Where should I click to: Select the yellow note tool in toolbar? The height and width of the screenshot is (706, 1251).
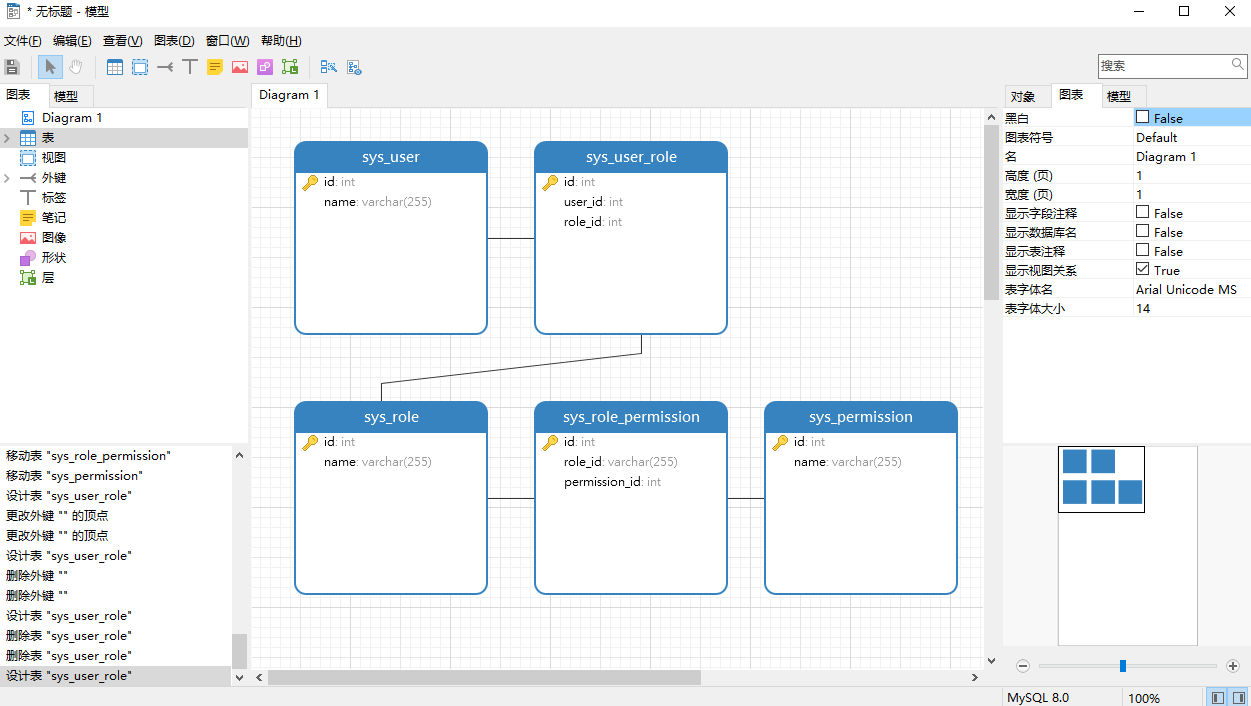coord(215,67)
